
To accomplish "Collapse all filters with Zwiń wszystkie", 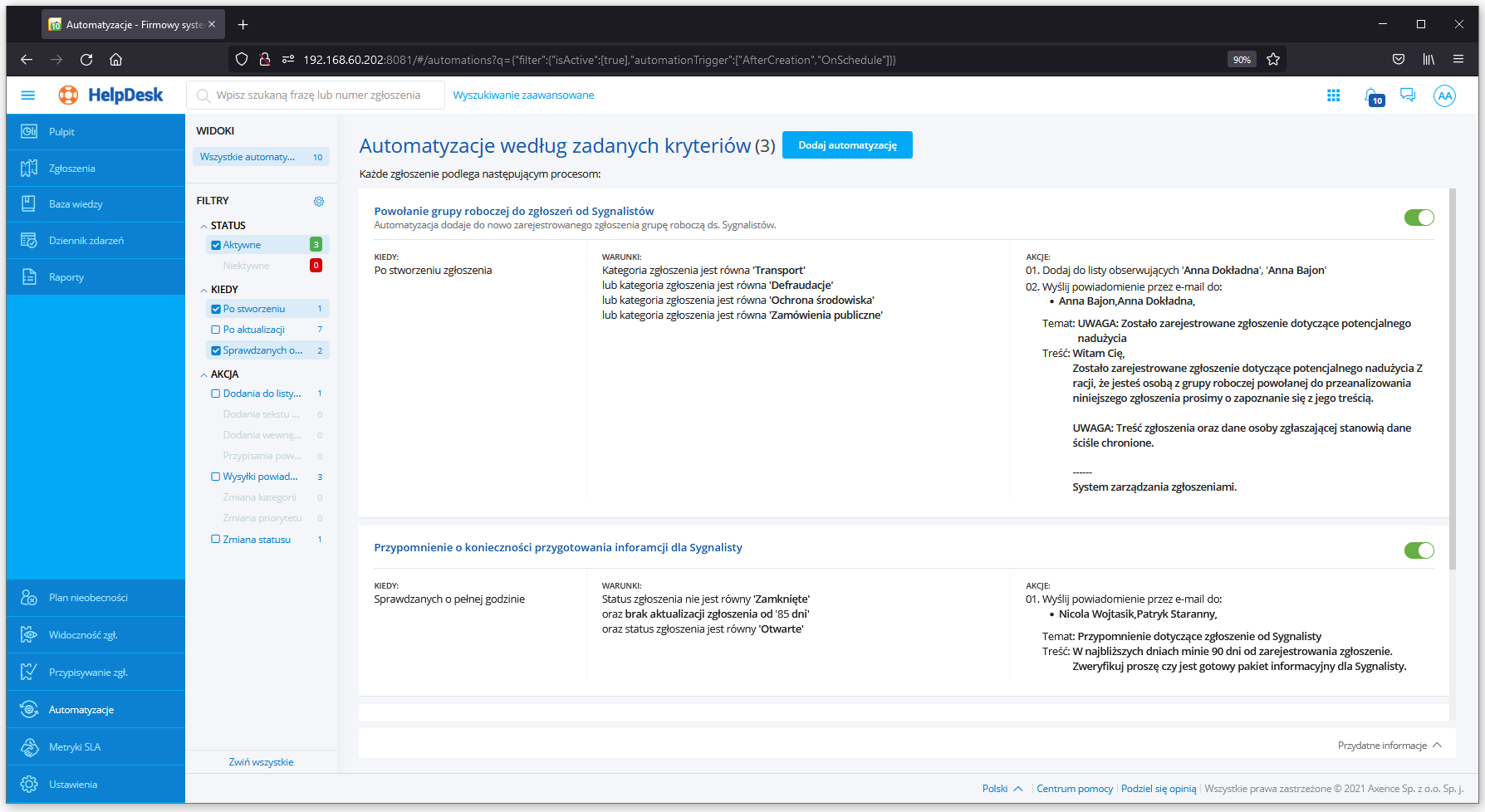I will click(261, 762).
